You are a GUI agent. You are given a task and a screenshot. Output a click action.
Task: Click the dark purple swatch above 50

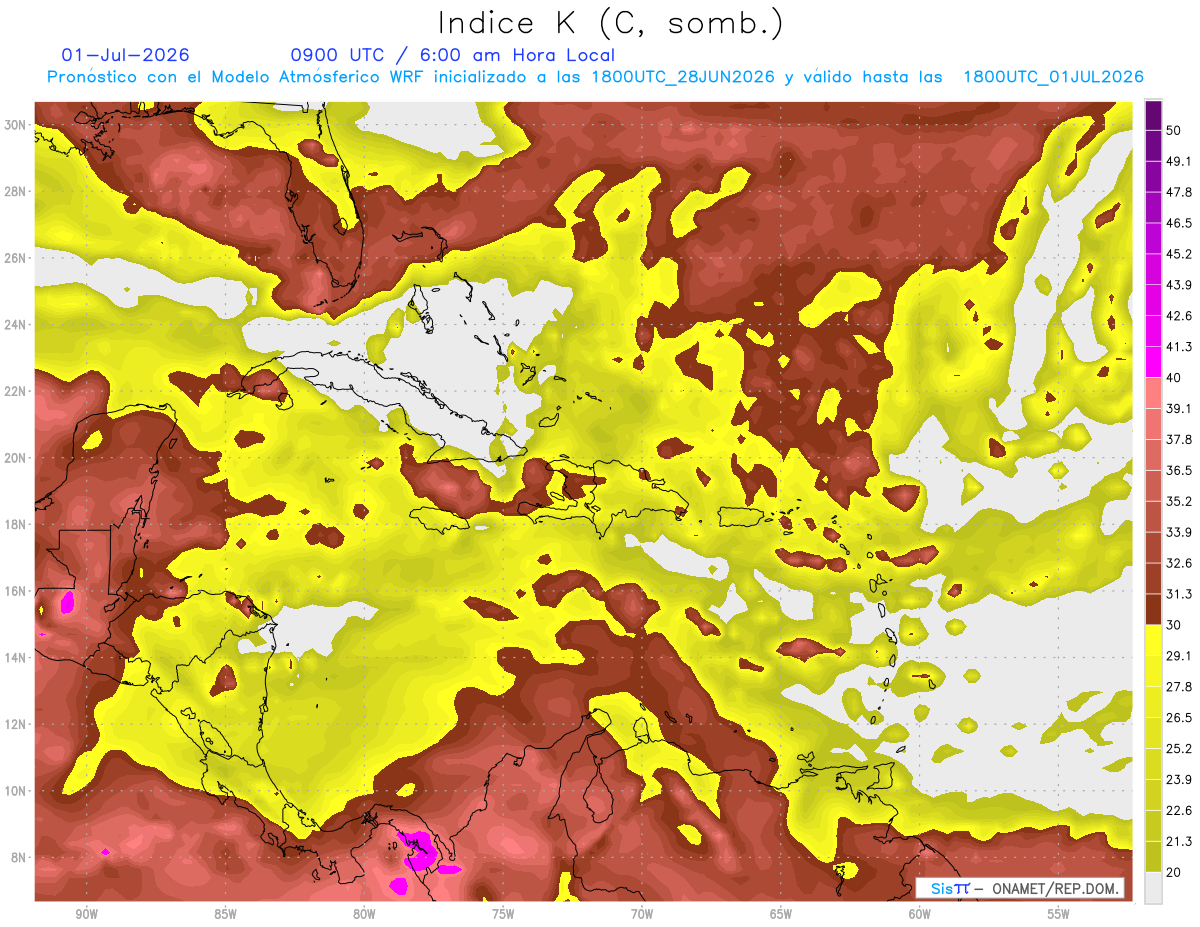click(1154, 116)
